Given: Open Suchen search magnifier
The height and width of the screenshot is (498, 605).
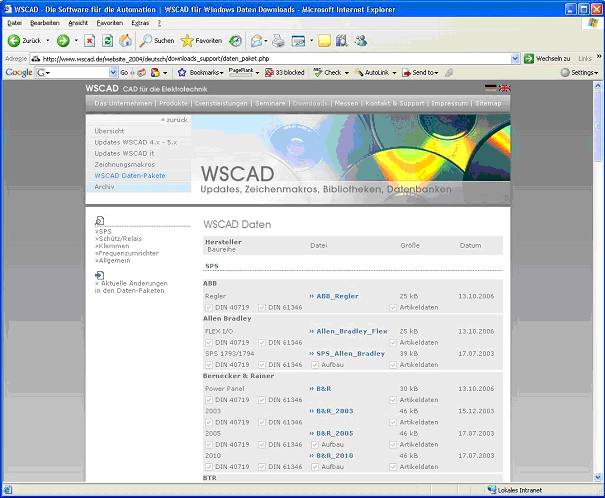Looking at the screenshot, I should click(x=145, y=41).
